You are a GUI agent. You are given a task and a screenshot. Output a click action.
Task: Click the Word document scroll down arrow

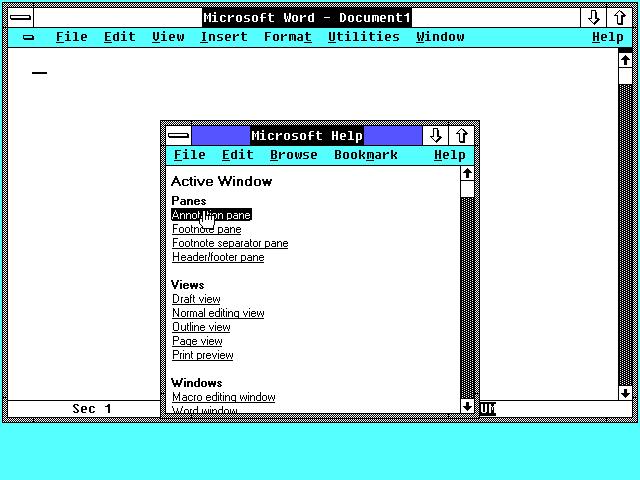tap(626, 393)
